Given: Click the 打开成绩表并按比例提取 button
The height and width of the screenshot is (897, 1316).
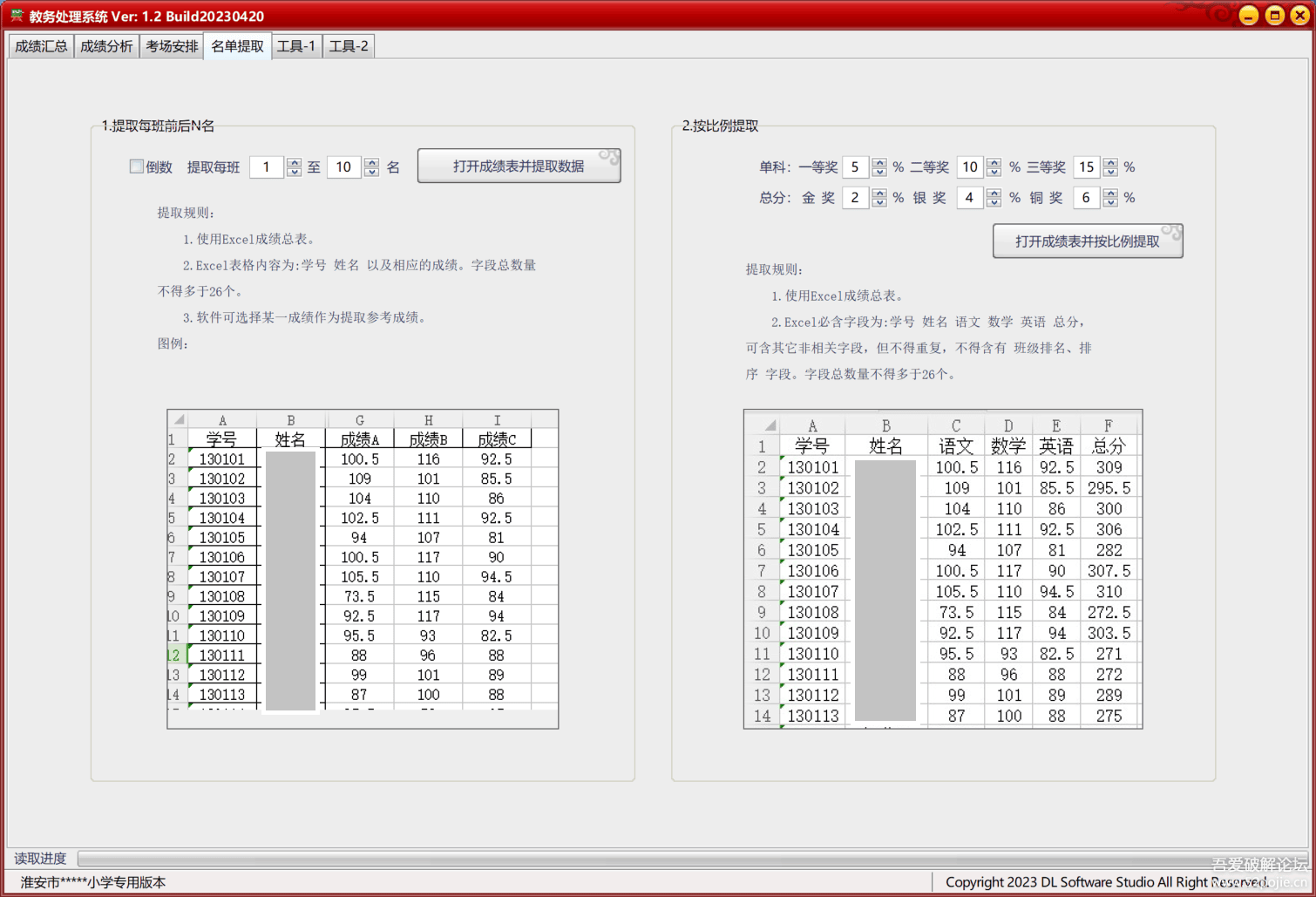Looking at the screenshot, I should pos(1088,241).
